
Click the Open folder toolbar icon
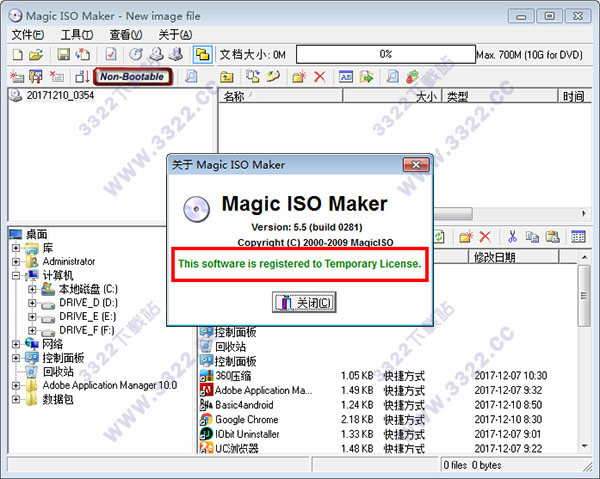[36, 55]
